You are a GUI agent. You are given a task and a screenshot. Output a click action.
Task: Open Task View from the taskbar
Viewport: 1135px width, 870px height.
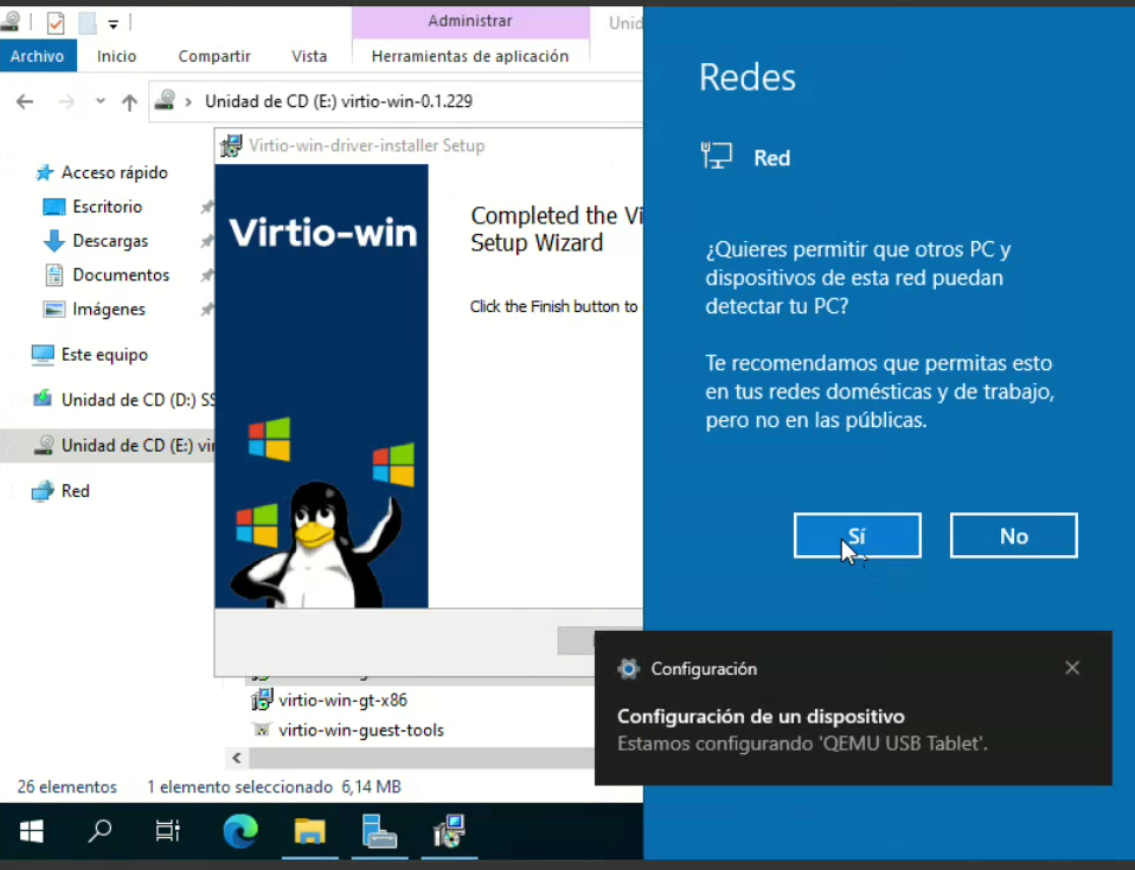(x=168, y=831)
